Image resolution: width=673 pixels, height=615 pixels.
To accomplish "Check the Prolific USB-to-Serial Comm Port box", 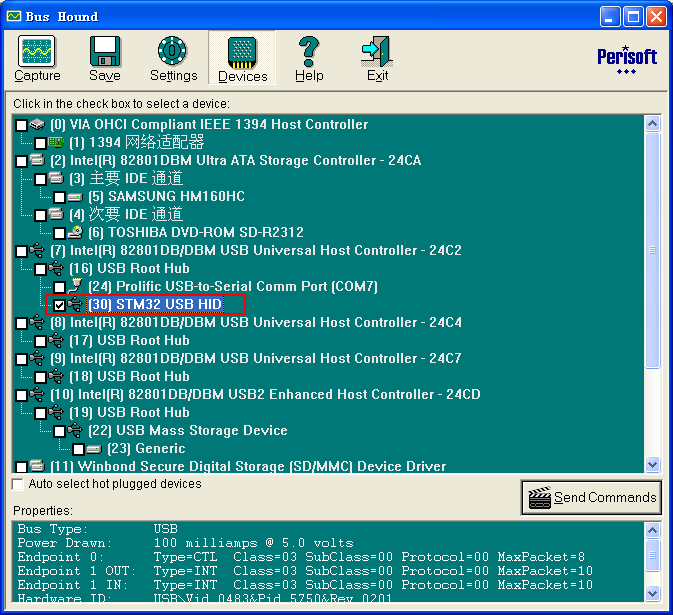I will coord(59,287).
